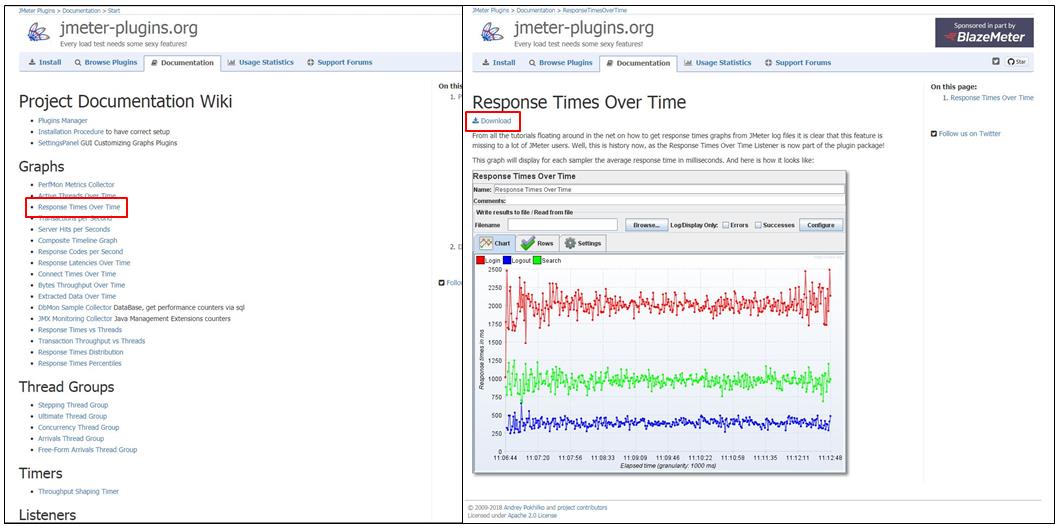Toggle the Errors checkbox
Screen dimensions: 1060x526
725,224
